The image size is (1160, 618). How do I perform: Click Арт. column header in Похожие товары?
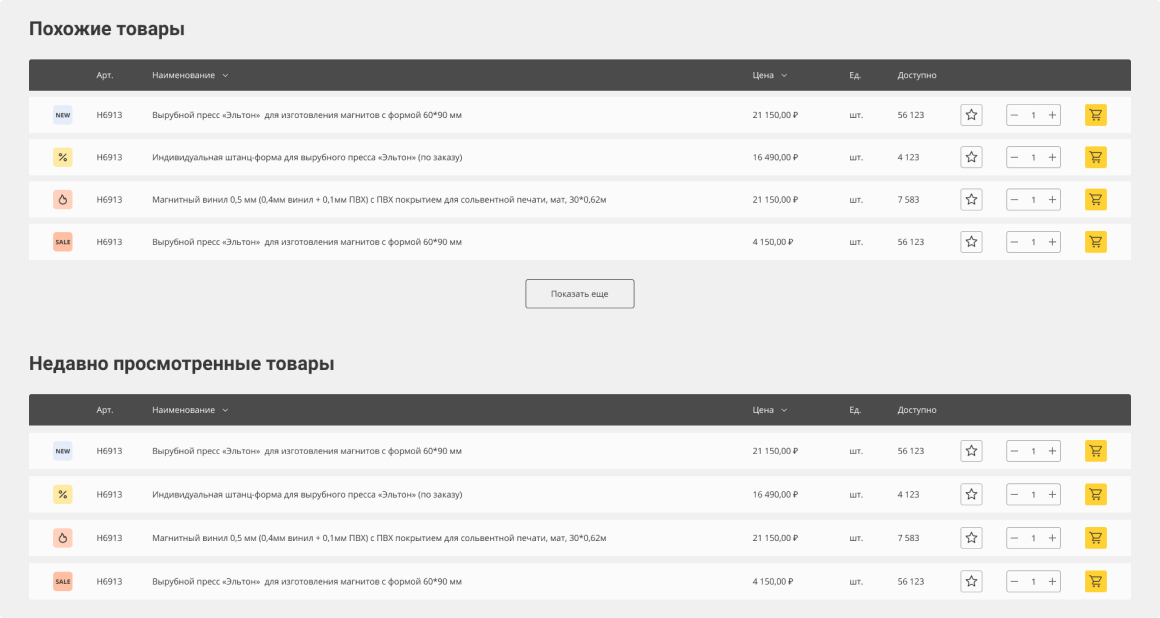[x=105, y=75]
